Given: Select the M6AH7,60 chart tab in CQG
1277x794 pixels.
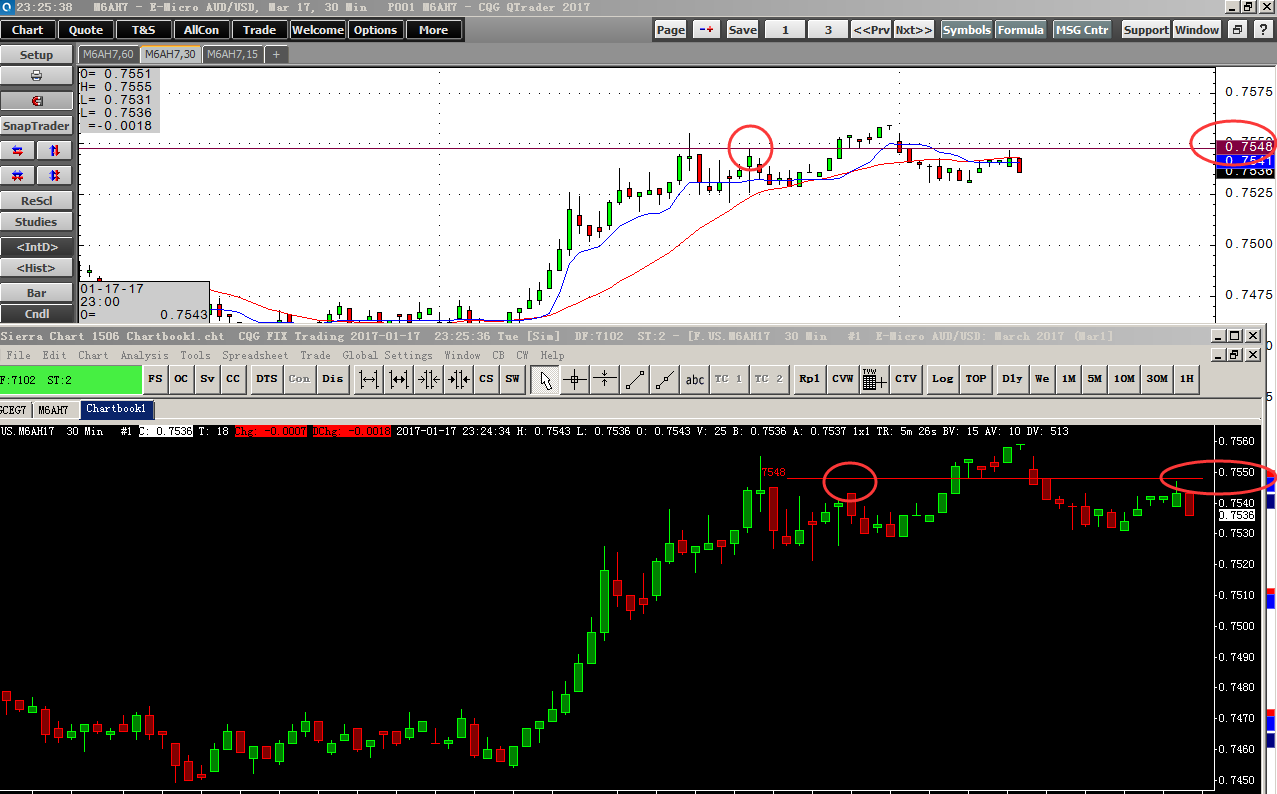Looking at the screenshot, I should 108,54.
